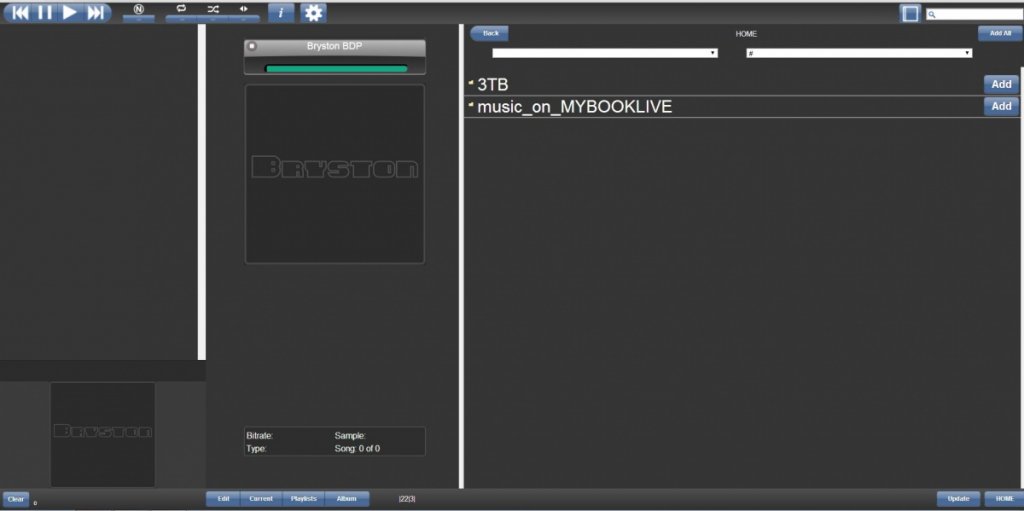This screenshot has height=511, width=1024.
Task: Open the '#' alphabet jump dropdown
Action: pos(859,53)
